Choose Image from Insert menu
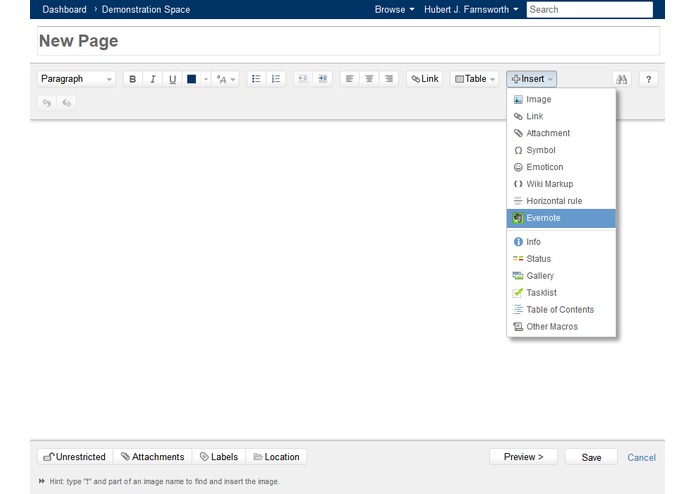Screen dimensions: 695x494 (561, 99)
